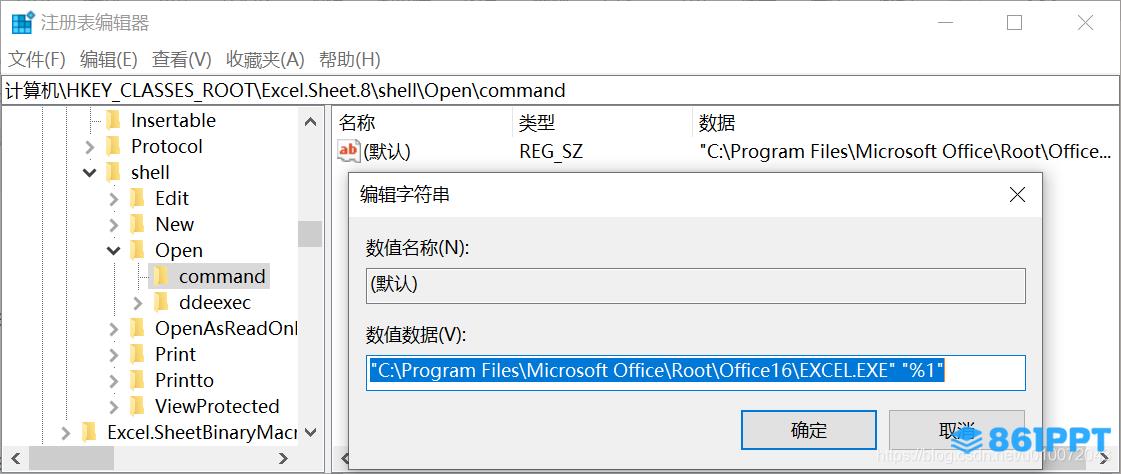Select the (默认) string value icon
The width and height of the screenshot is (1121, 474).
coord(349,151)
